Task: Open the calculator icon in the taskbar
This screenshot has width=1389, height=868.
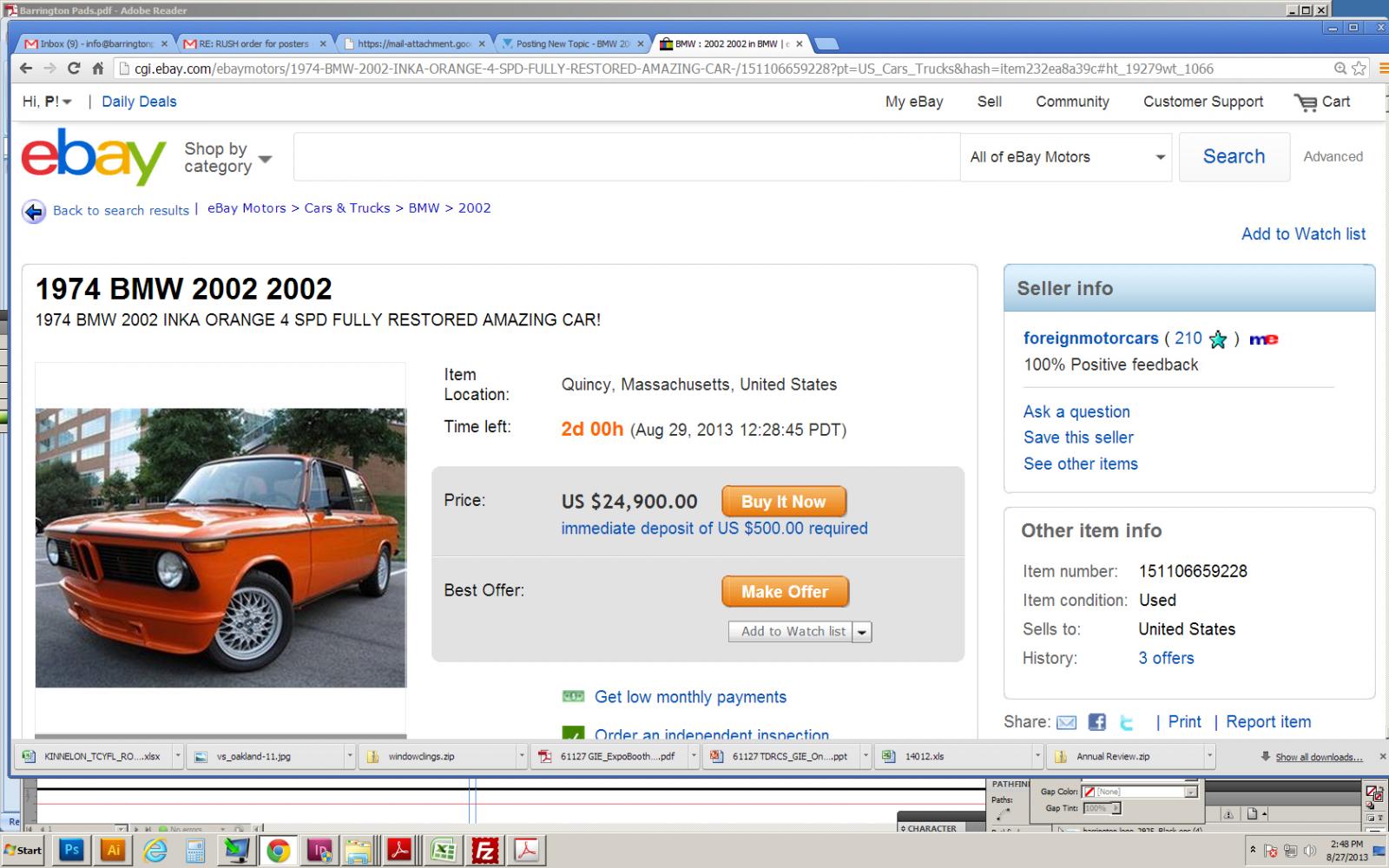Action: point(195,851)
